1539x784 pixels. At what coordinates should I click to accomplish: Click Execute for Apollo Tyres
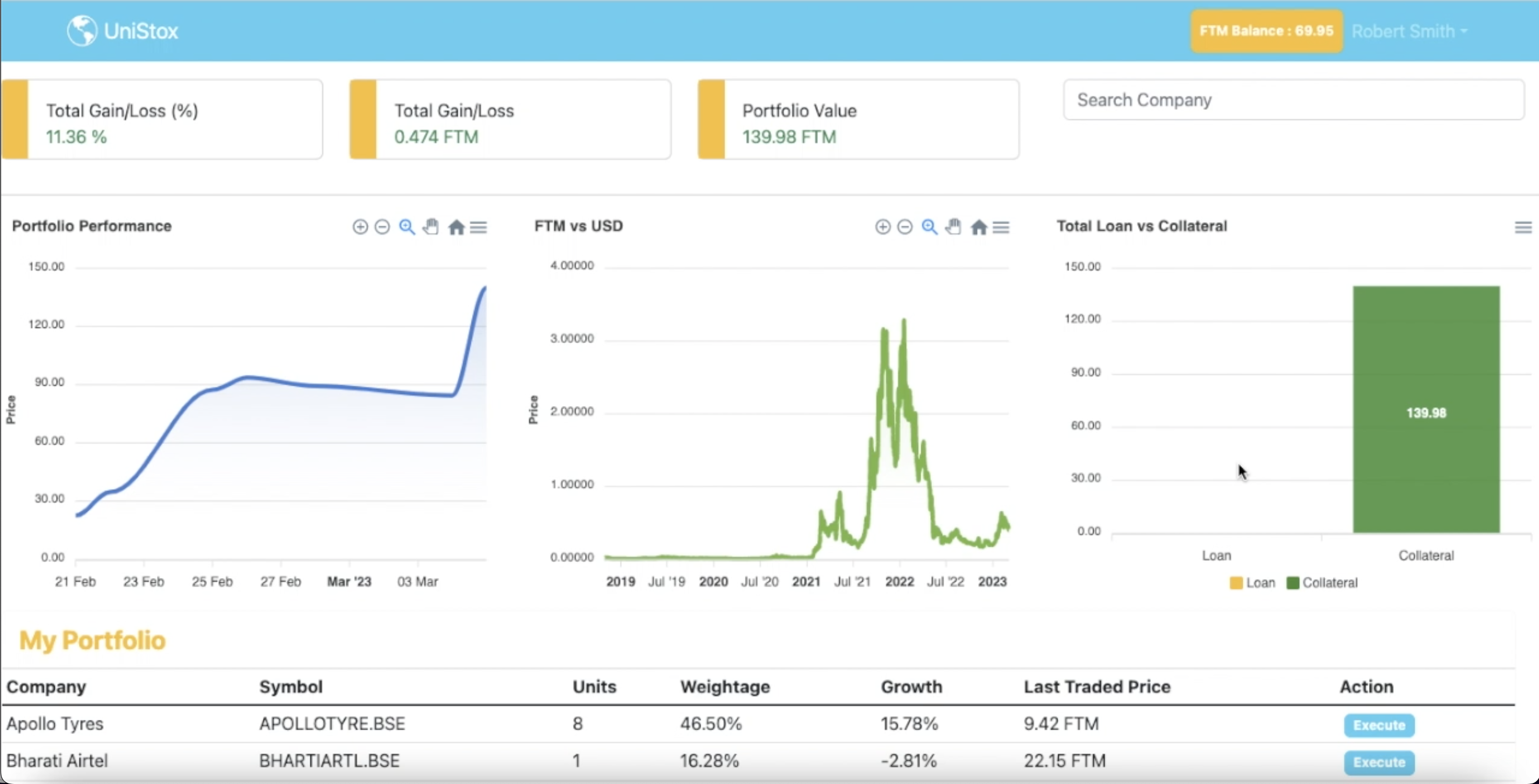click(1379, 725)
